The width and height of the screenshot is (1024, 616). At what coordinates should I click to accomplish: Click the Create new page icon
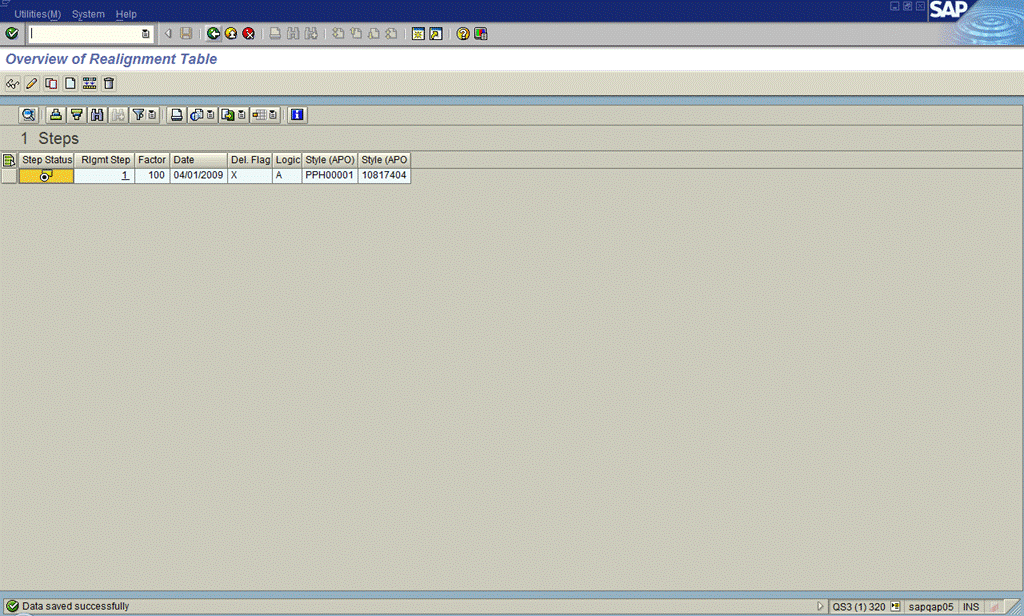click(70, 84)
